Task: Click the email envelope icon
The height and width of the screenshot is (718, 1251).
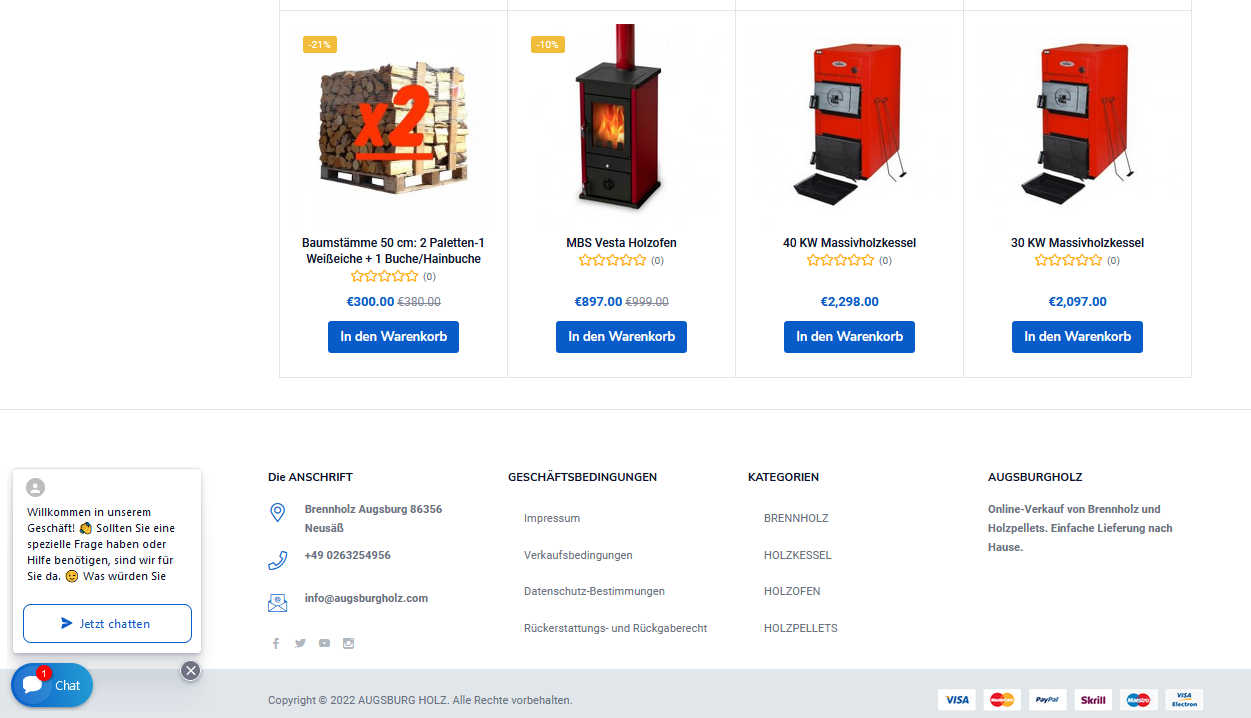Action: pyautogui.click(x=278, y=602)
